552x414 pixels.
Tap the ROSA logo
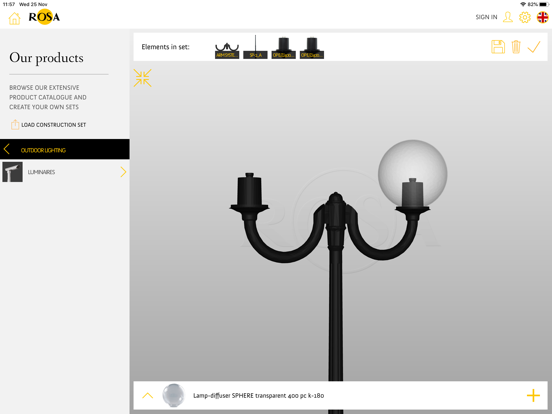[44, 17]
